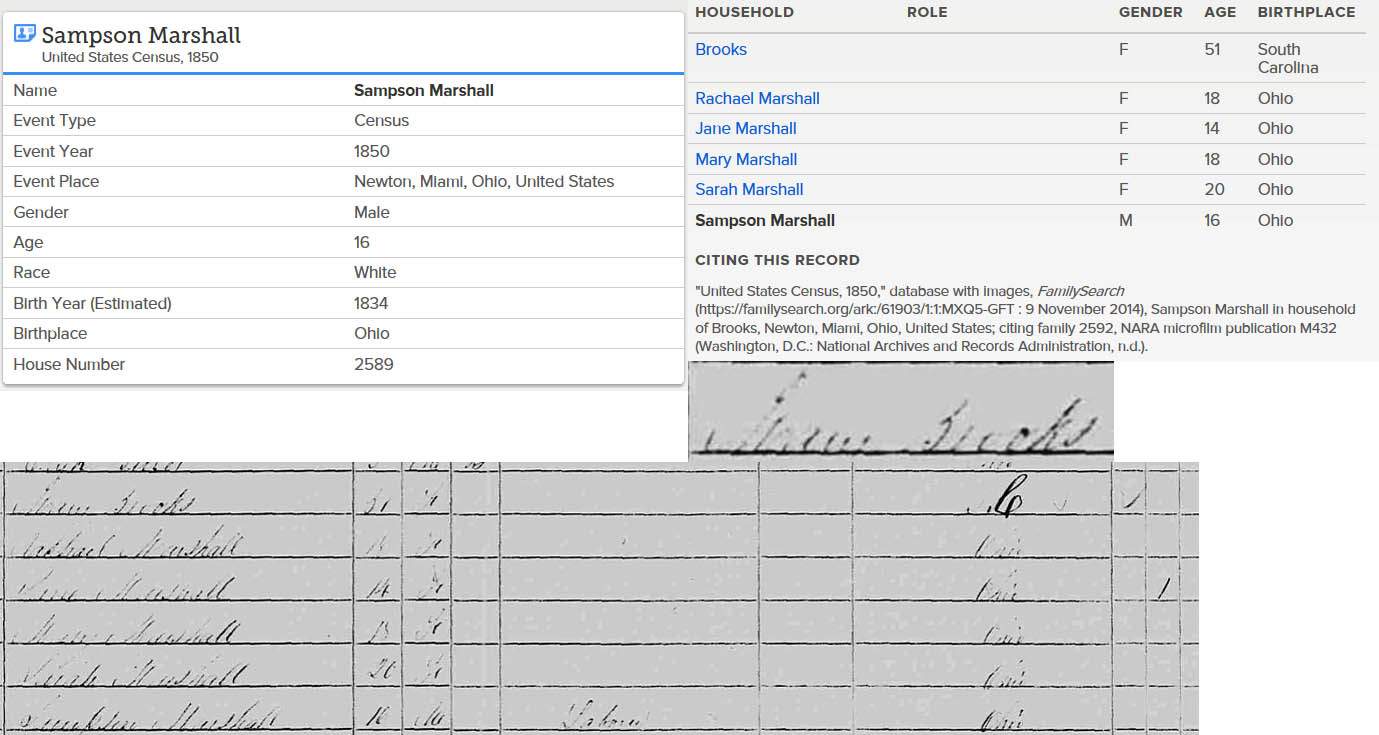Click the person record icon beside Sampson Marshall
The image size is (1379, 735).
pyautogui.click(x=25, y=34)
